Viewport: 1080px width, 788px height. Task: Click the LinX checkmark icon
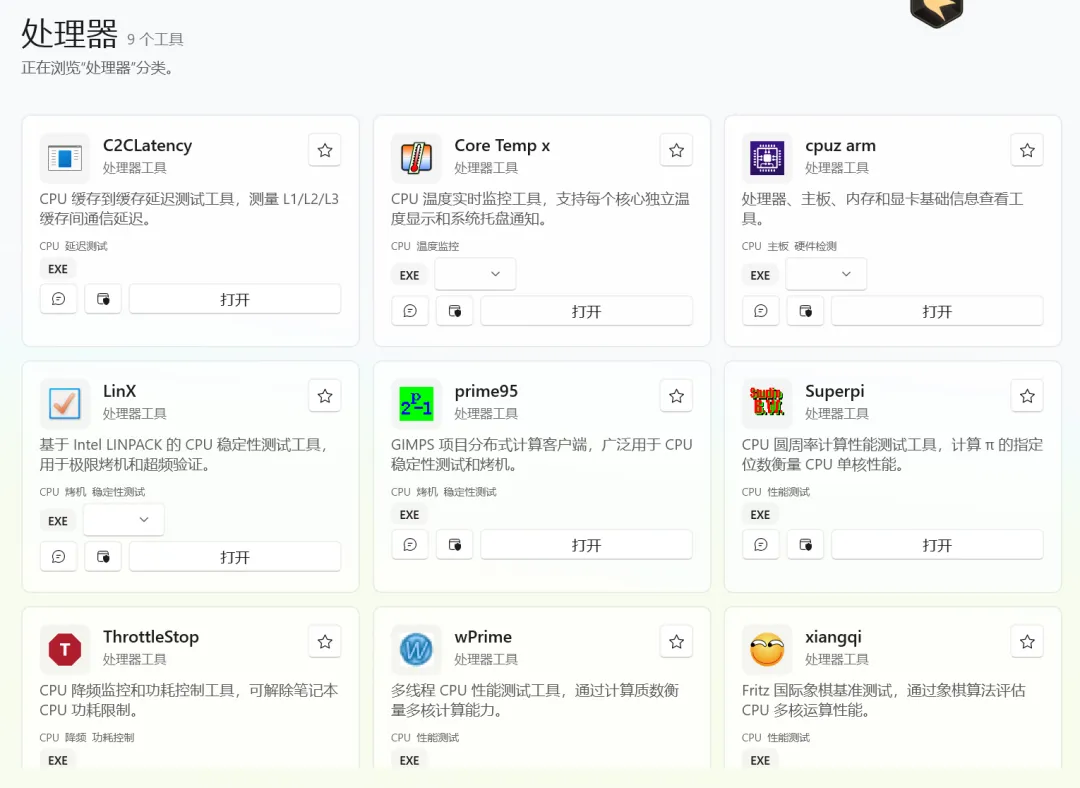(65, 404)
